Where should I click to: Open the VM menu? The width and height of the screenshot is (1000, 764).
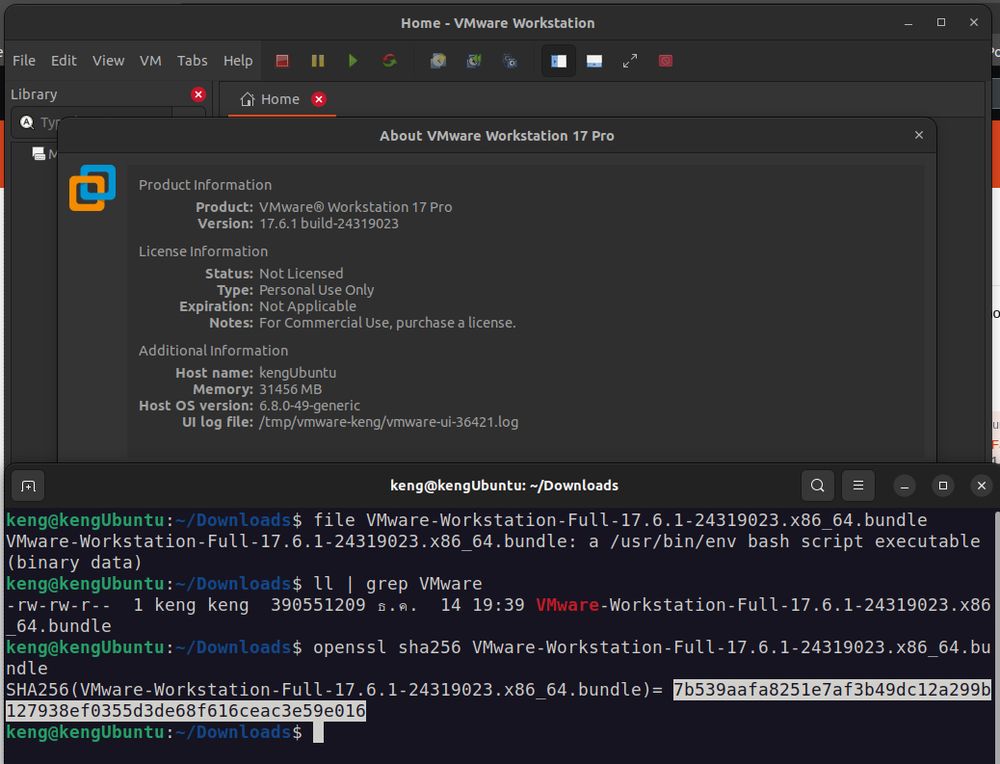pyautogui.click(x=151, y=61)
